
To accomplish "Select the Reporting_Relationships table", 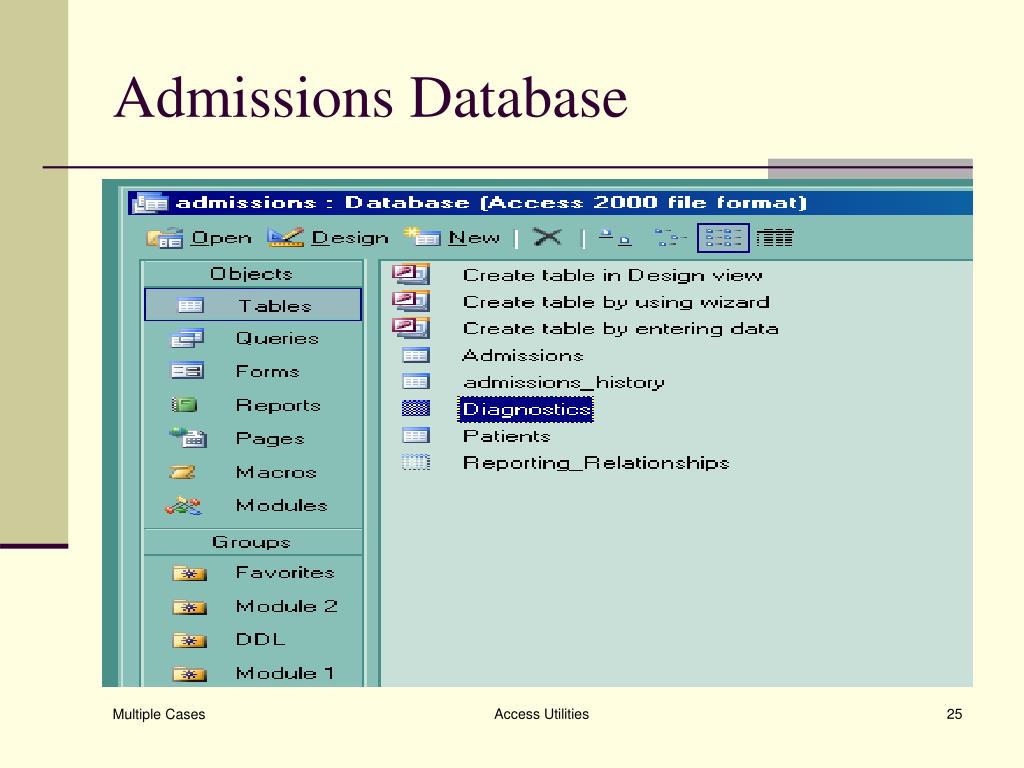I will click(x=596, y=462).
